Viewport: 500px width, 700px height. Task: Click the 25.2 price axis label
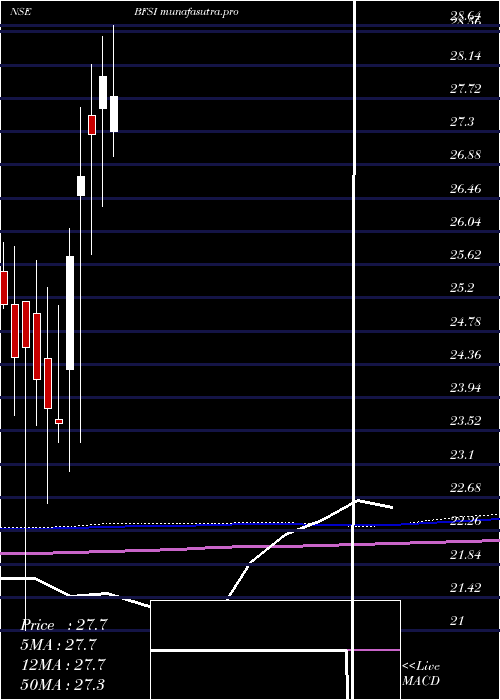(462, 288)
